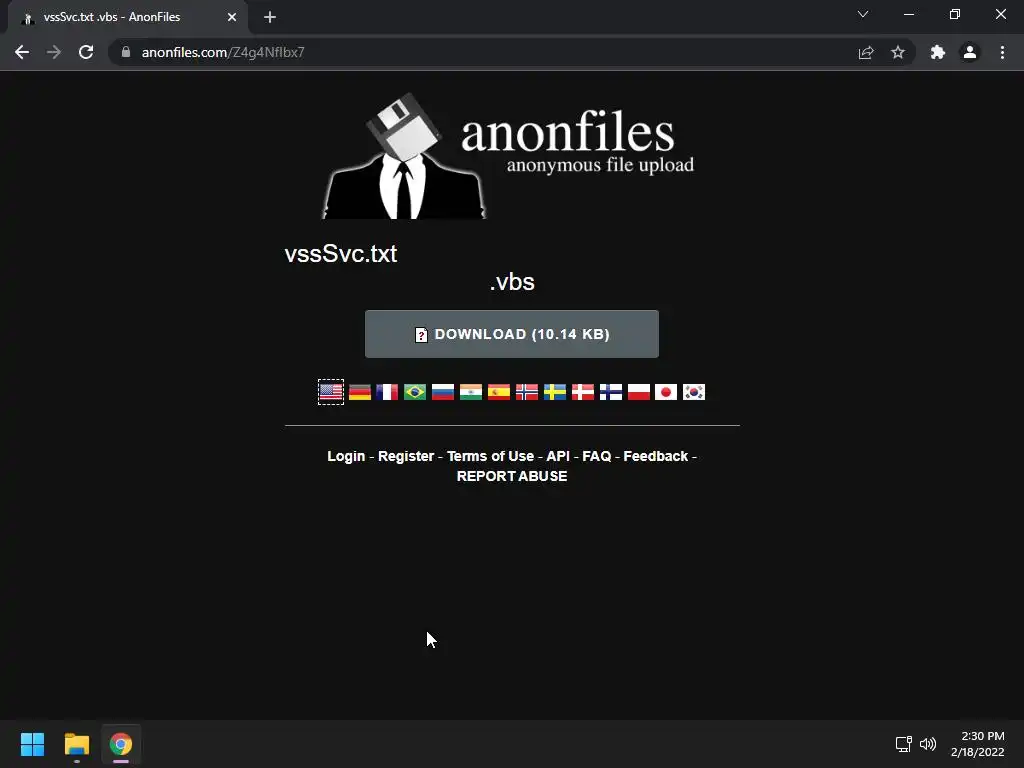The image size is (1024, 768).
Task: Click the address bar URL field
Action: (x=483, y=52)
